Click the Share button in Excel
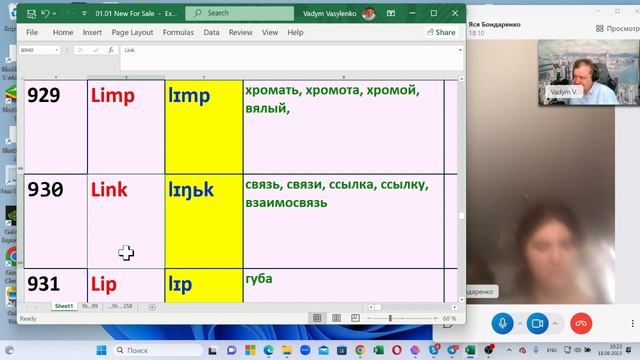 [x=441, y=32]
